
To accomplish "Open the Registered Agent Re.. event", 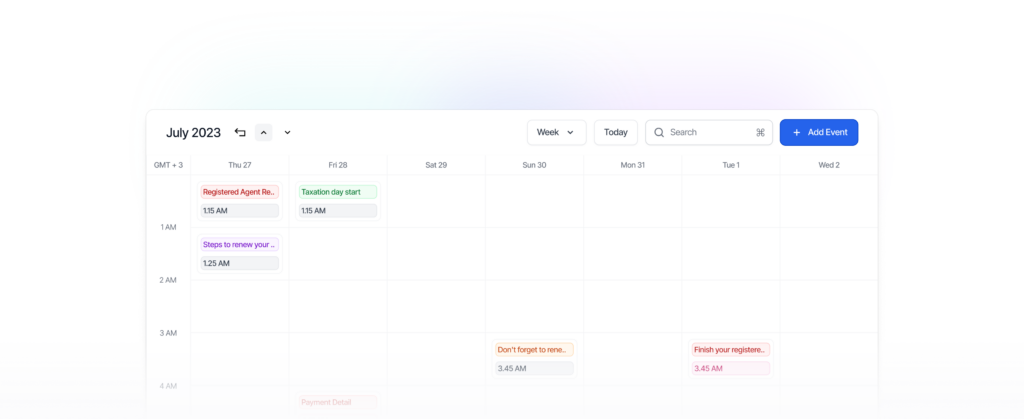I will tap(239, 192).
